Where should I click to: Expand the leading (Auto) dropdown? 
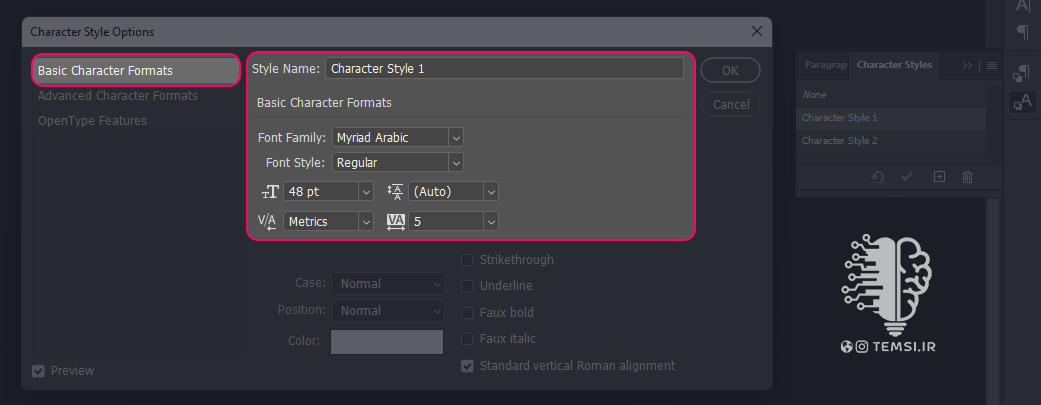click(x=491, y=192)
